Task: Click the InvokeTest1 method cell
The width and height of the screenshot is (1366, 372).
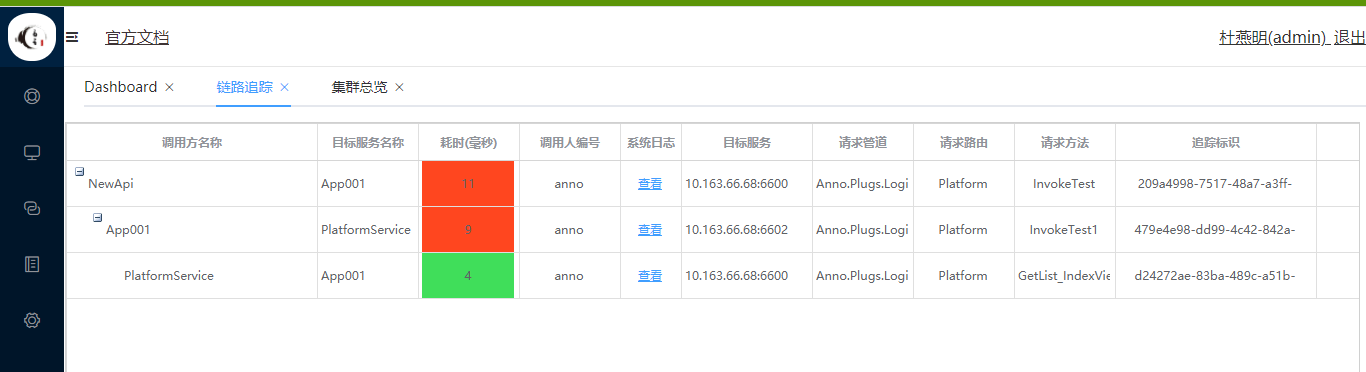Action: pos(1064,230)
